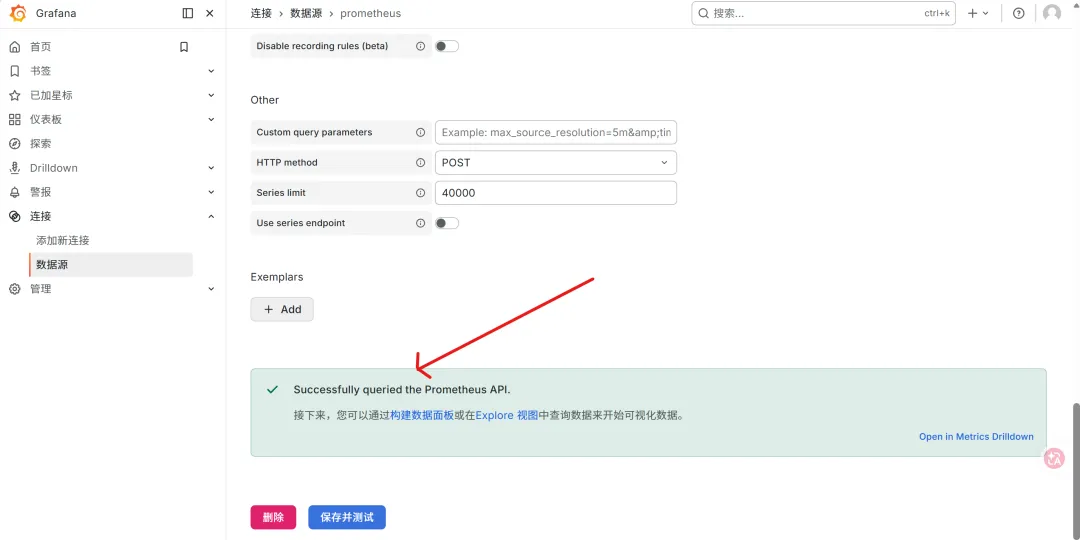The width and height of the screenshot is (1080, 540).
Task: Follow the 构建数据面板 link
Action: click(422, 415)
